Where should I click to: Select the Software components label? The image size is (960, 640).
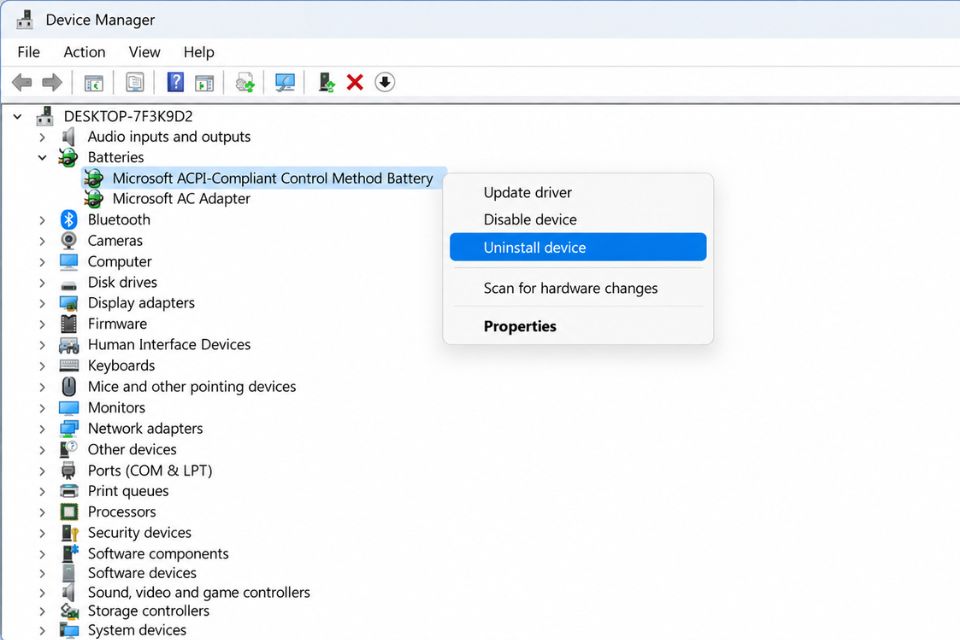coord(158,554)
